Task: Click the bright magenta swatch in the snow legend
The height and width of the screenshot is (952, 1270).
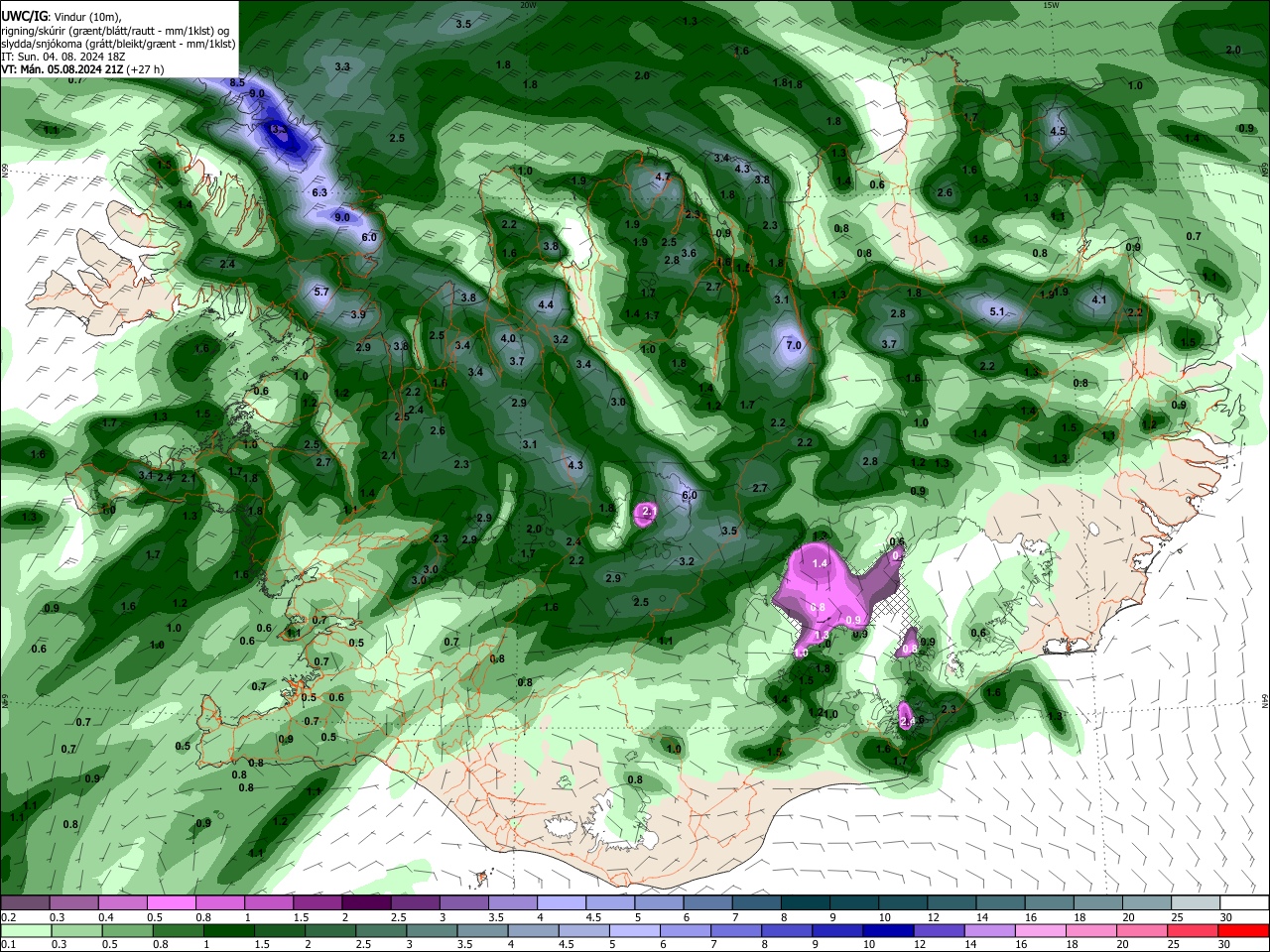Action: pos(173,903)
